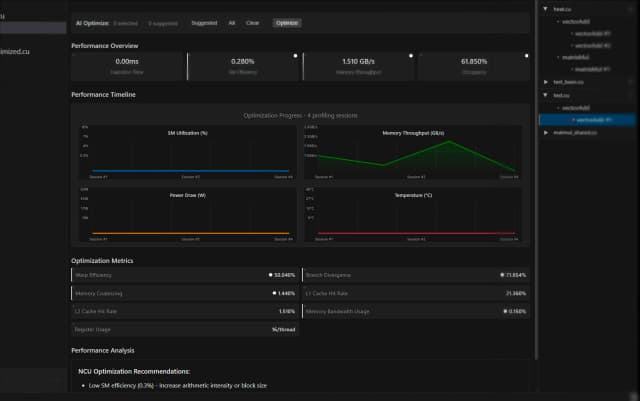This screenshot has width=640, height=401.
Task: Select the Memory Bandwidth Usage metric dot
Action: [502, 311]
